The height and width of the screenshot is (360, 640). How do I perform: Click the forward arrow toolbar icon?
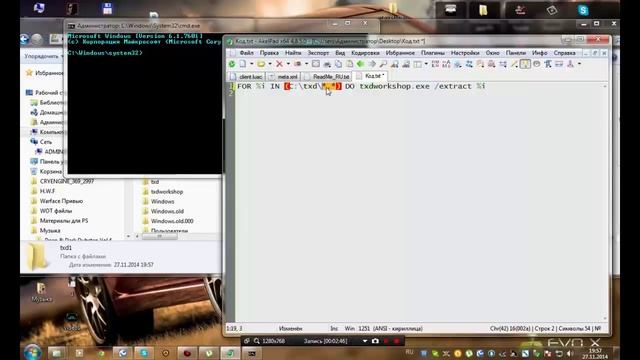(372, 64)
